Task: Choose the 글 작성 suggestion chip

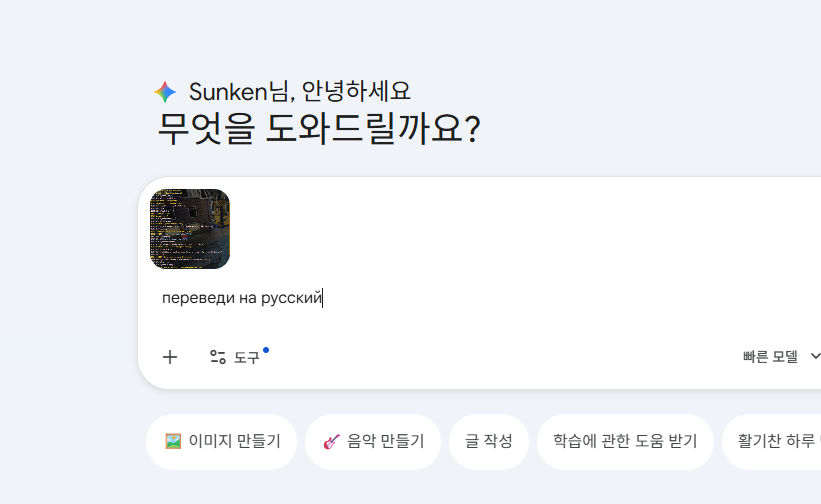Action: pos(489,442)
